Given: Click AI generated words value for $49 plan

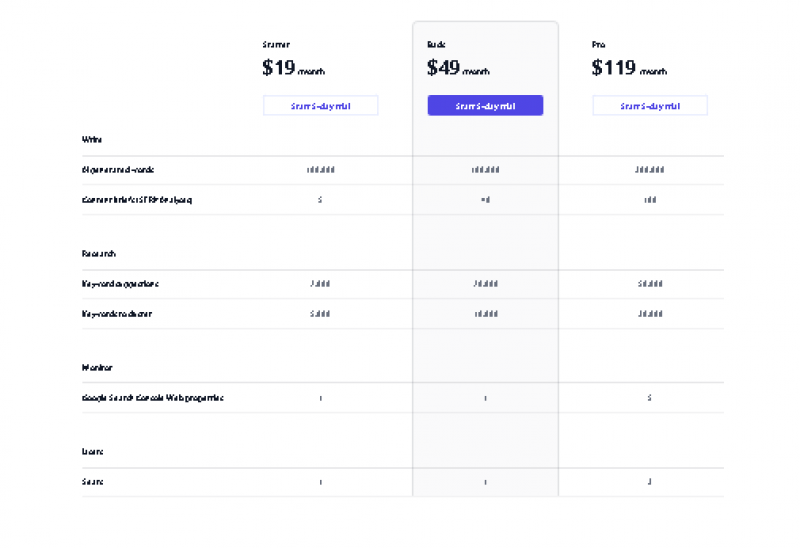Looking at the screenshot, I should click(x=485, y=169).
